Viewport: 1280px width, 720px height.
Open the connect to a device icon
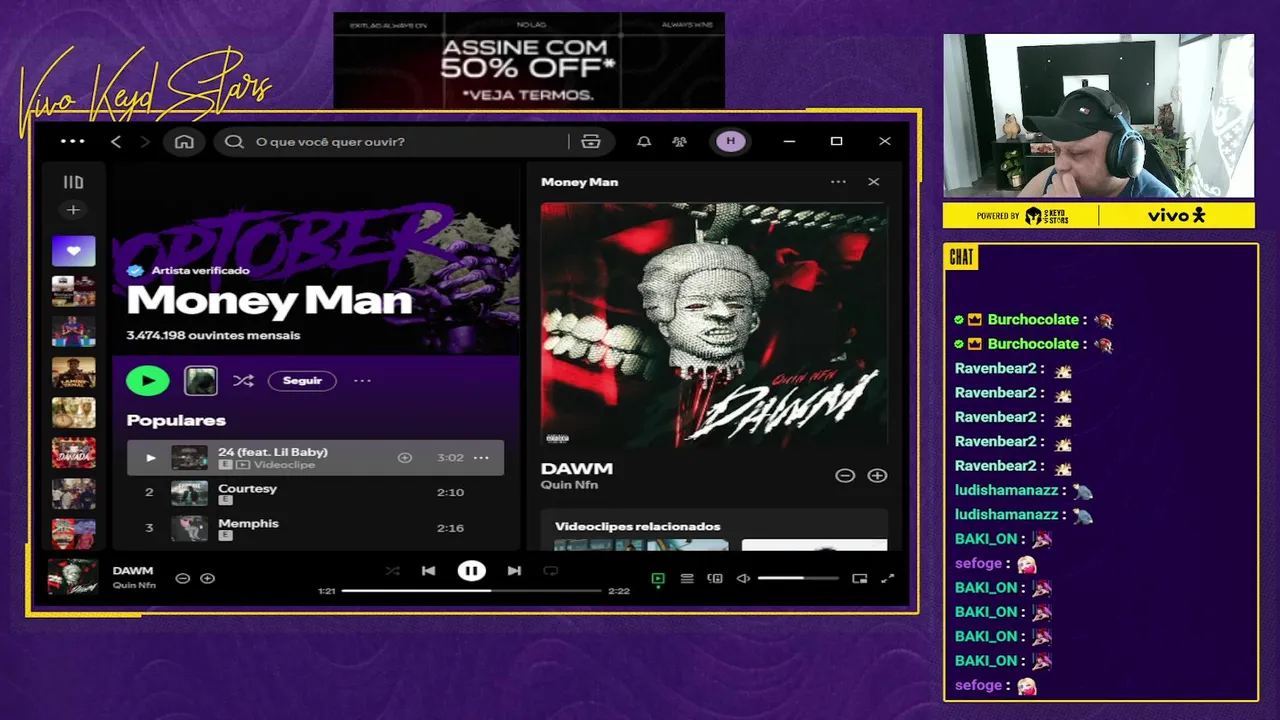coord(715,578)
